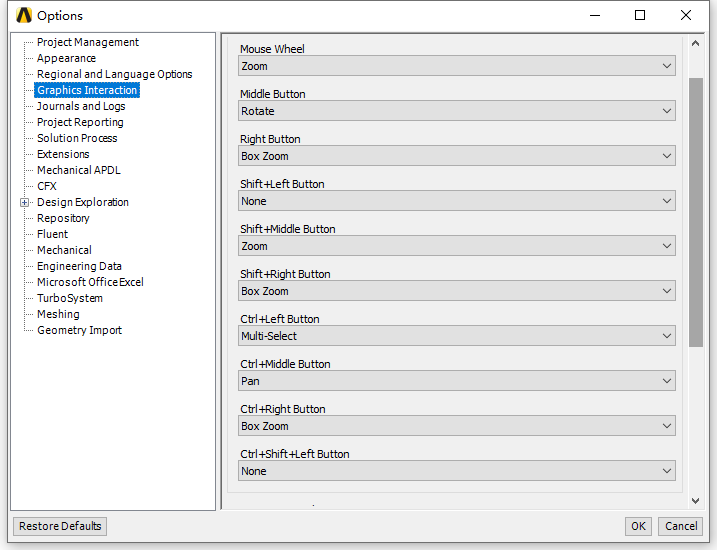This screenshot has height=550, width=717.
Task: Click the scrollbar up arrow
Action: click(696, 43)
